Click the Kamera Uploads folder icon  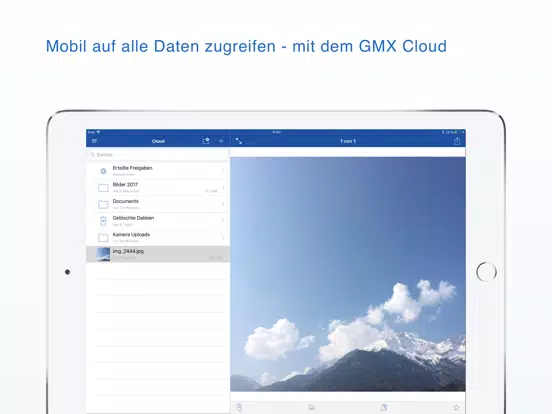[x=103, y=238]
